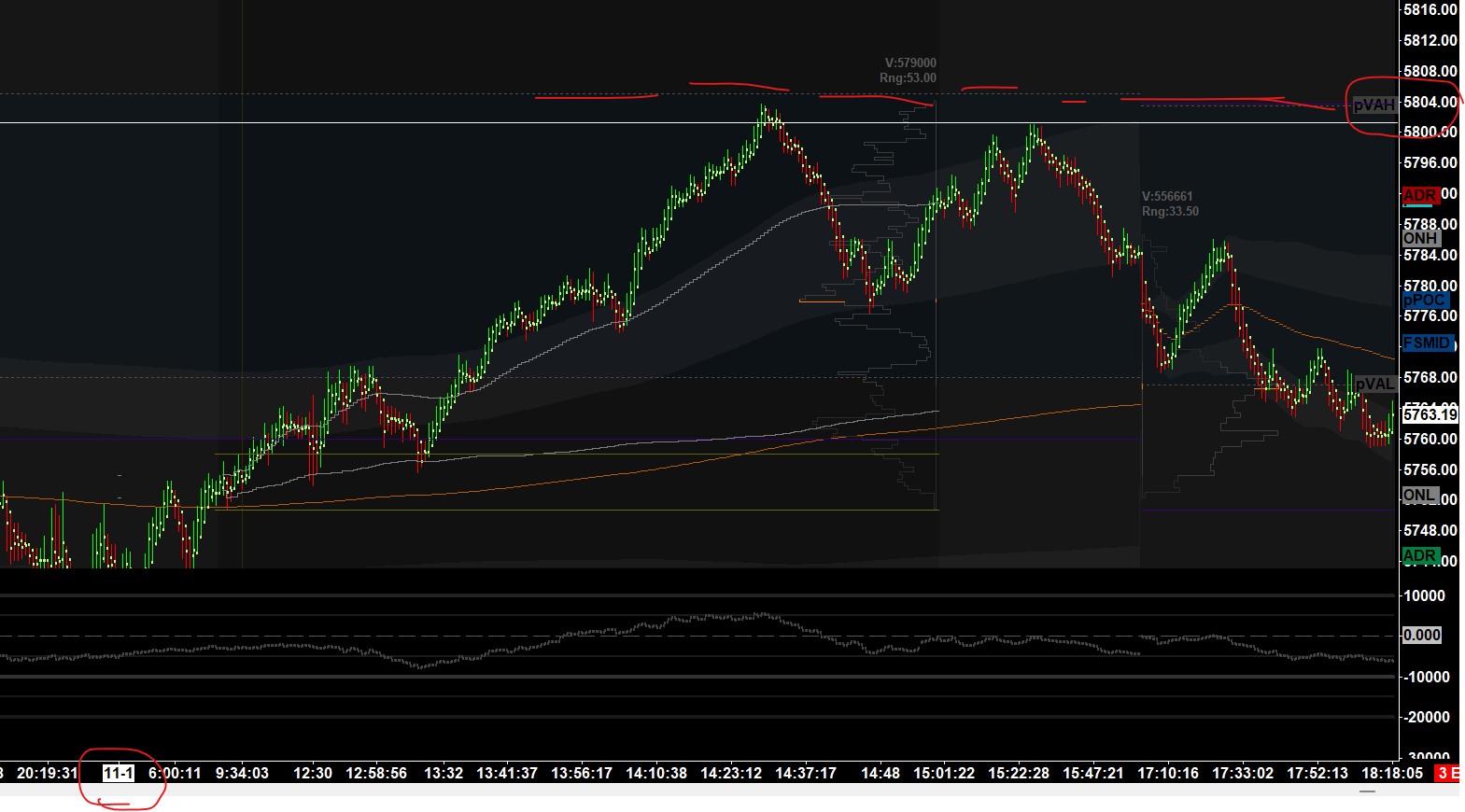
Task: Select the 5748.00 price axis label
Action: (1430, 530)
